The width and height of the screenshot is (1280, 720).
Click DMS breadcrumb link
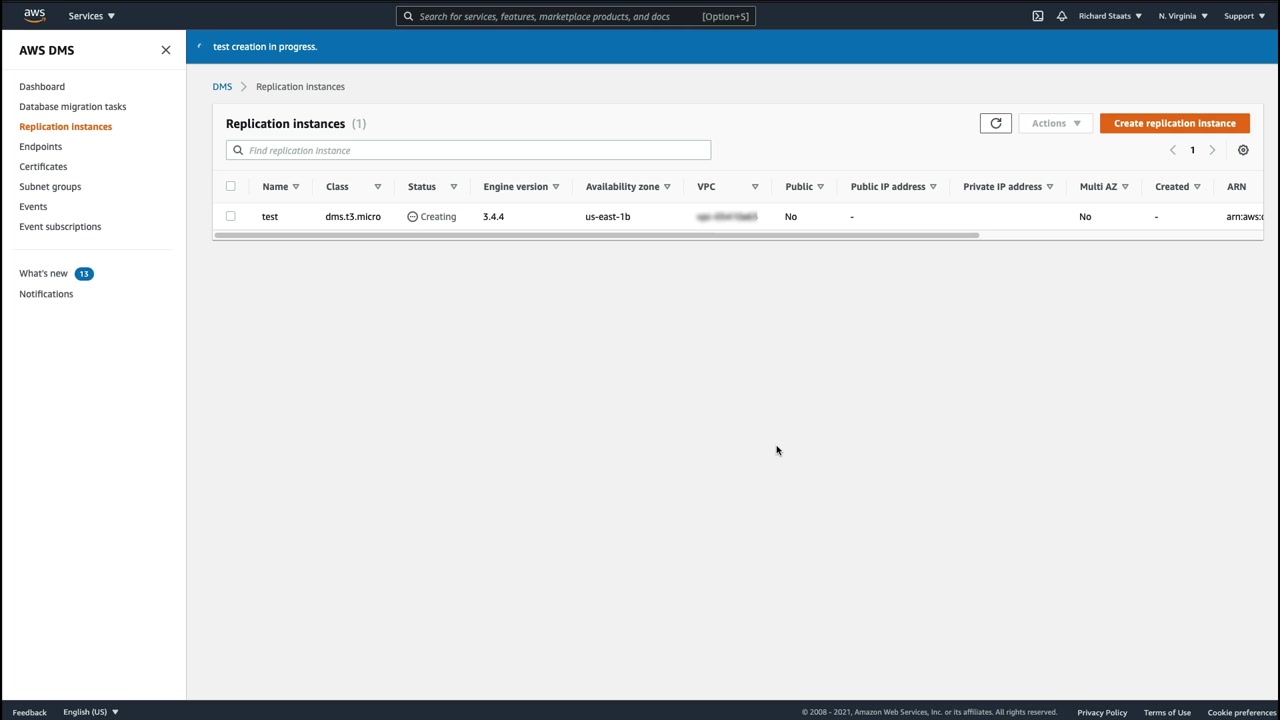222,87
